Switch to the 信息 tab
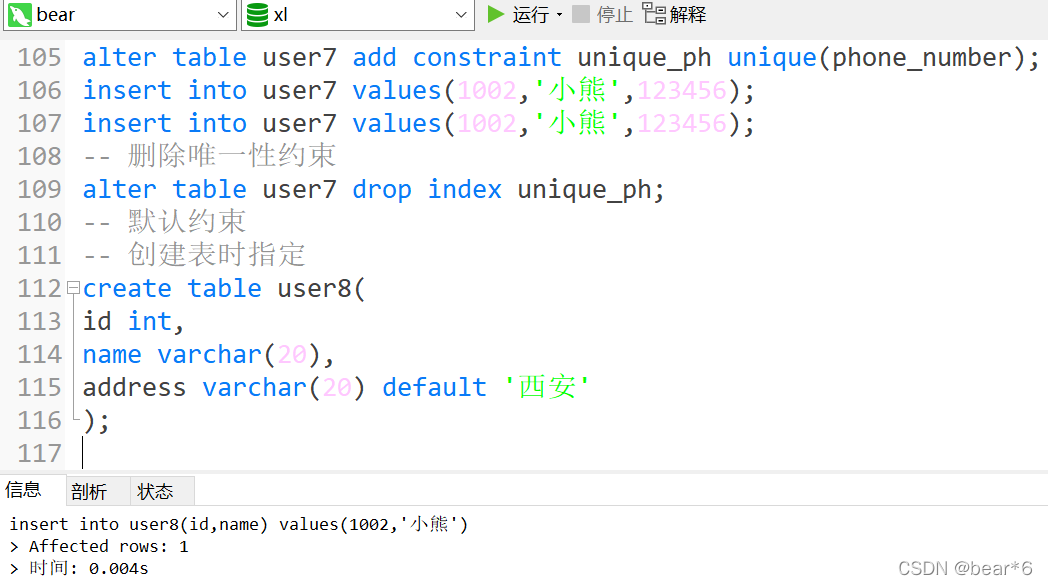Screen dimensions: 1048x585 pyautogui.click(x=23, y=490)
